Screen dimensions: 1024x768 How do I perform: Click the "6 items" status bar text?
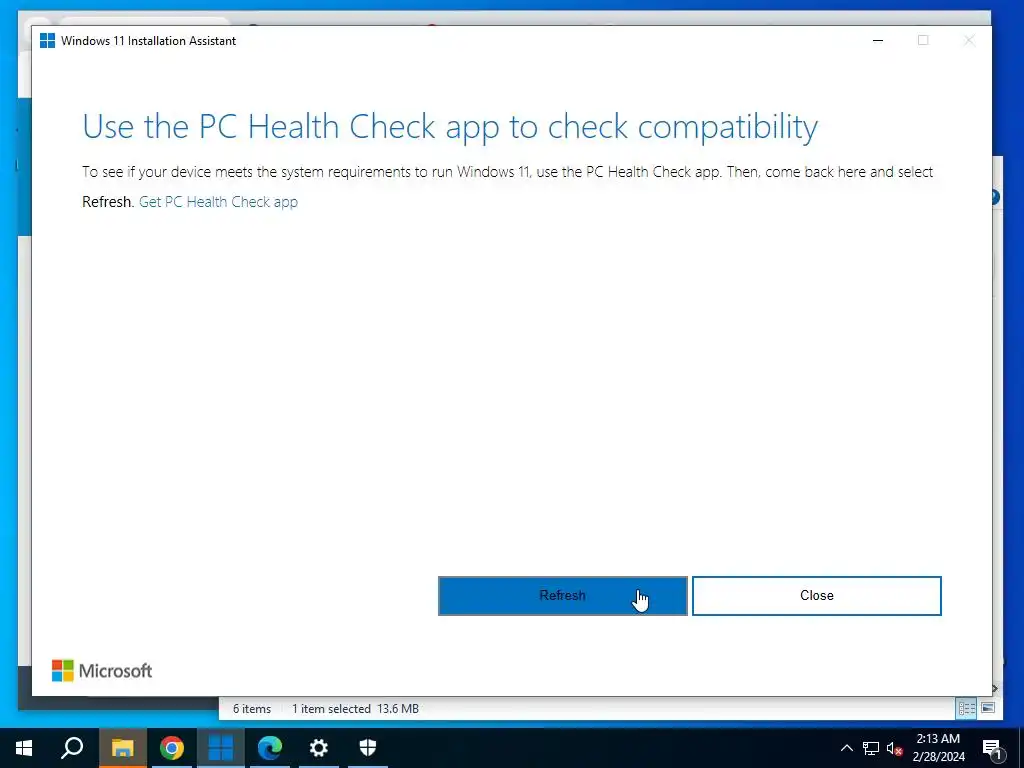click(252, 709)
